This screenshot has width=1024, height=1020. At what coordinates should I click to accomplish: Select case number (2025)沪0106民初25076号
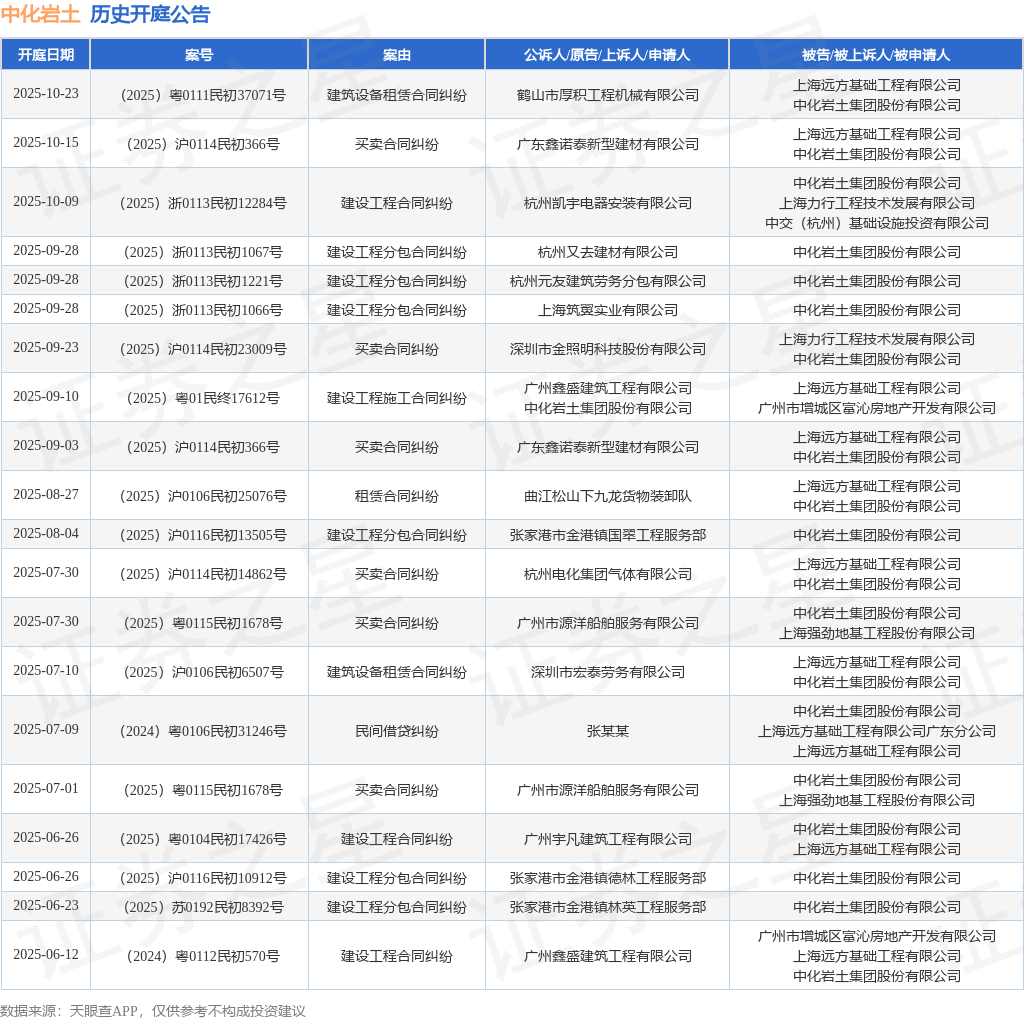click(x=203, y=496)
